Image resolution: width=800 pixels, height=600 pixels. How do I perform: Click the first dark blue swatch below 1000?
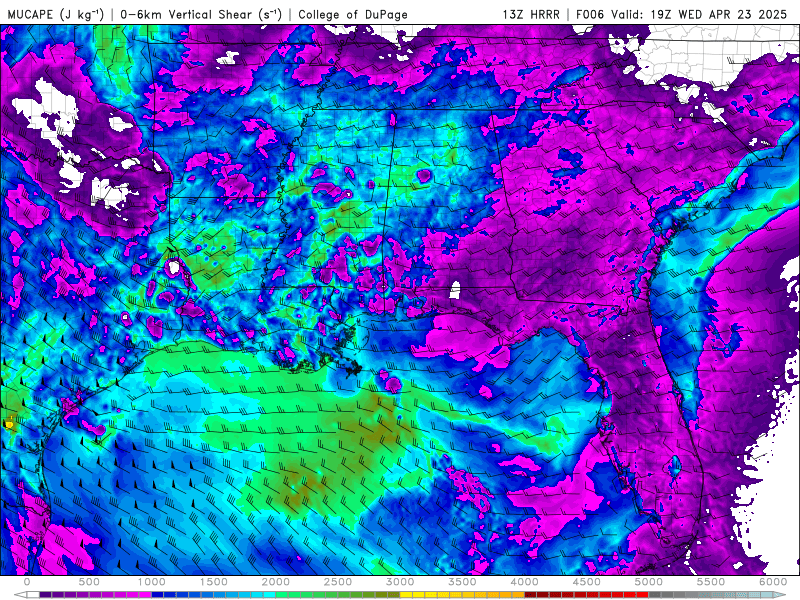[158, 594]
